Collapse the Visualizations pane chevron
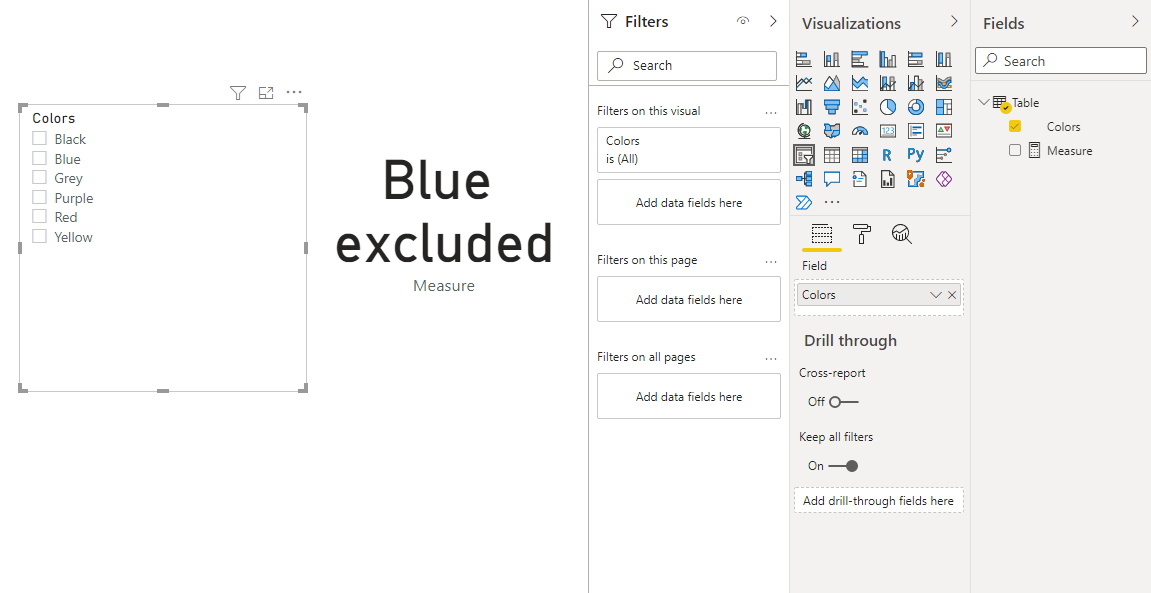 [x=954, y=21]
